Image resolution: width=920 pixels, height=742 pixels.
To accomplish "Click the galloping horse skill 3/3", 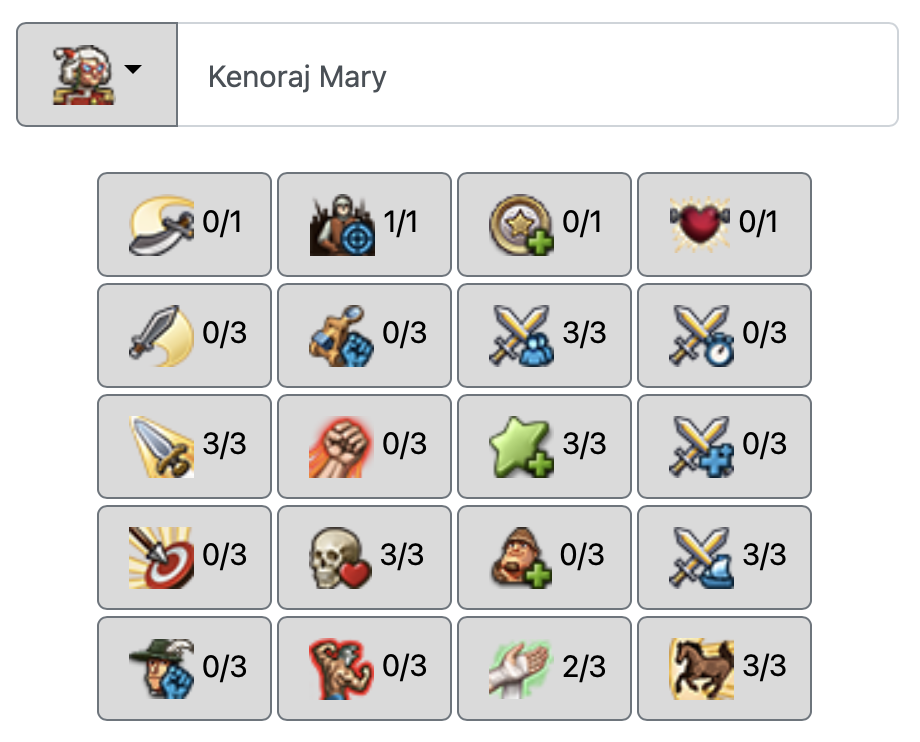I will coord(724,668).
